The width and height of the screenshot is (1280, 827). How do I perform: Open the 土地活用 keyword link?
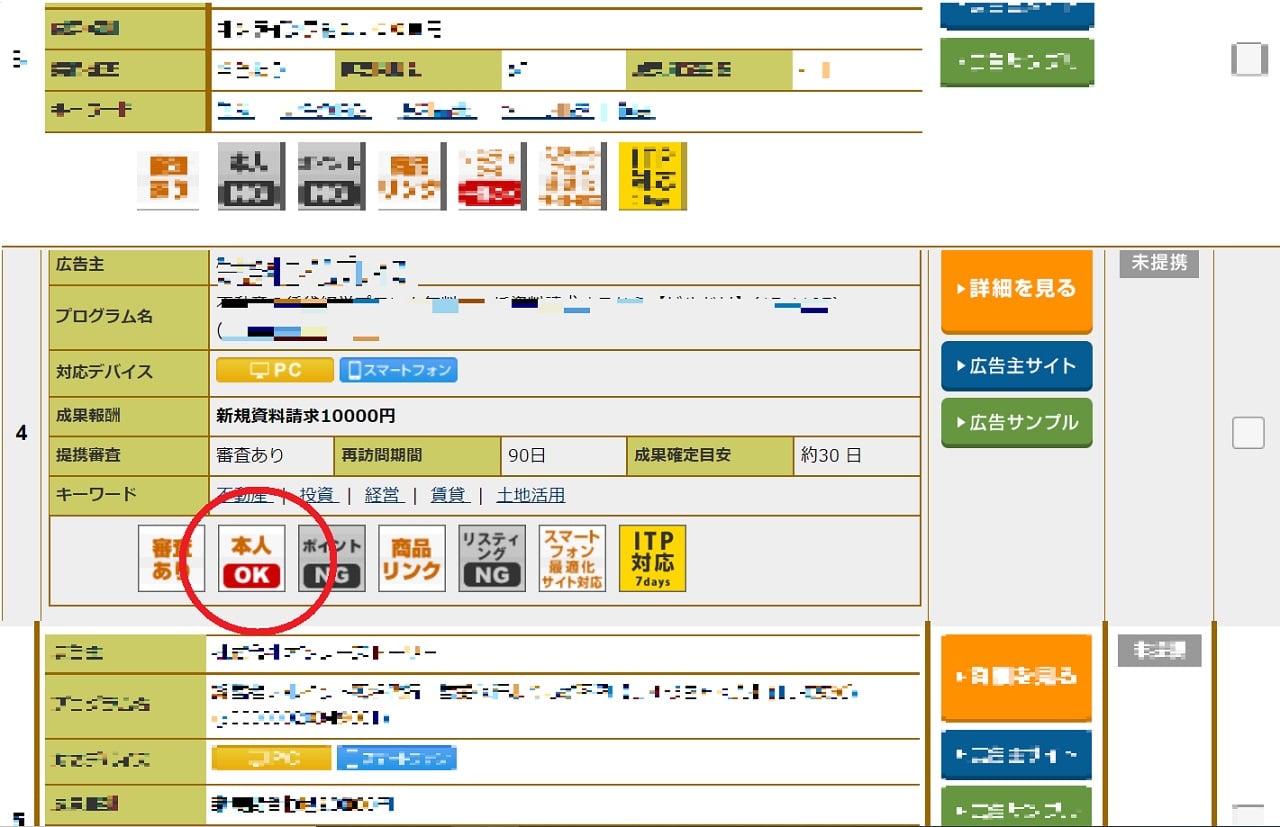[531, 495]
